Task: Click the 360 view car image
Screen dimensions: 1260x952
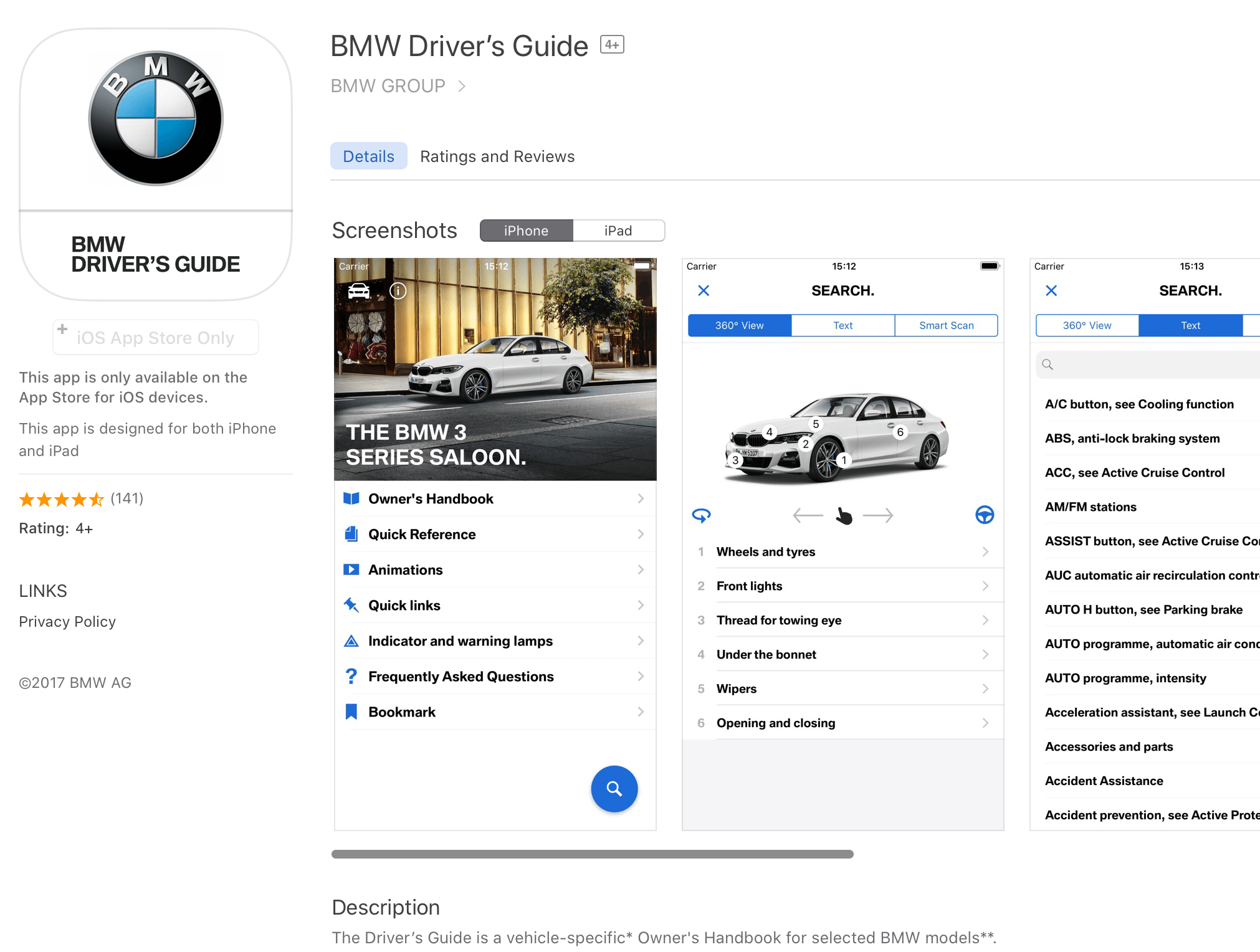Action: click(x=836, y=437)
